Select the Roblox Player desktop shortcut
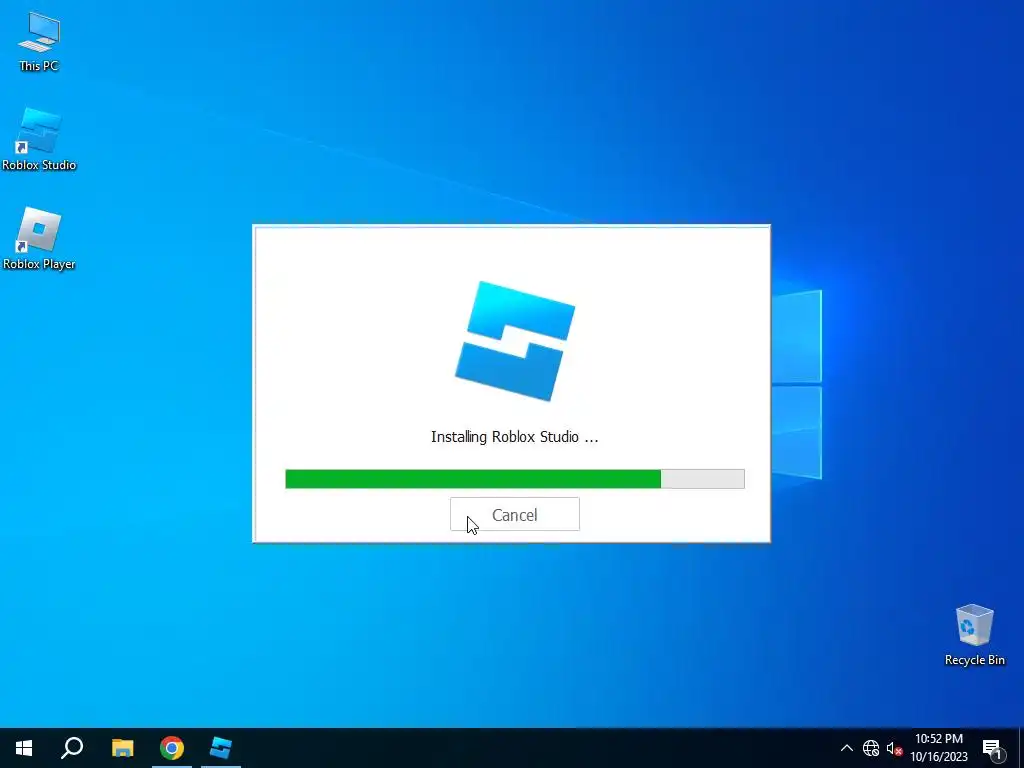Screen dimensions: 1024x768 point(39,239)
